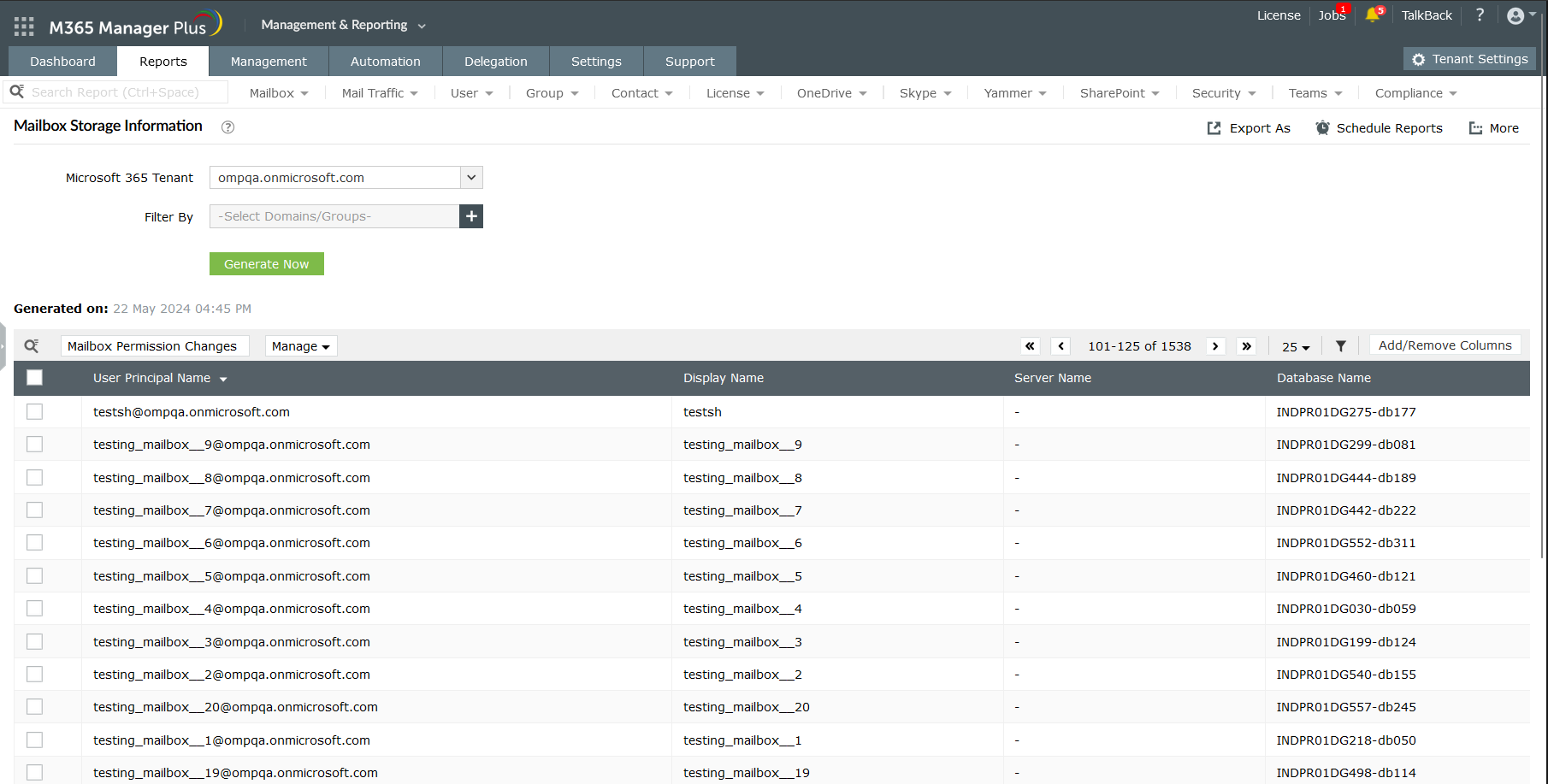Click the report help icon beside the title
This screenshot has height=784, width=1548.
pos(227,127)
